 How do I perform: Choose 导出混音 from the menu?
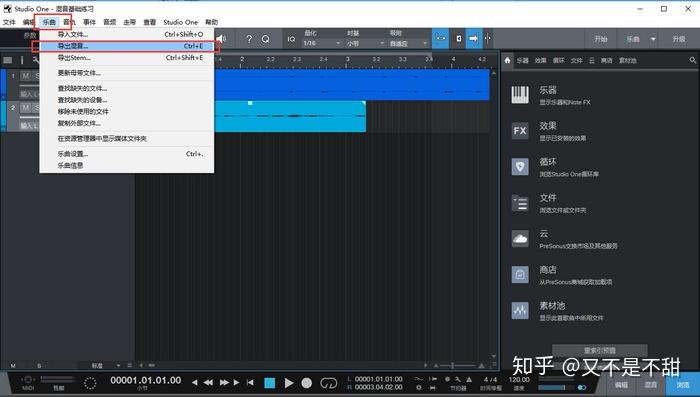point(127,46)
